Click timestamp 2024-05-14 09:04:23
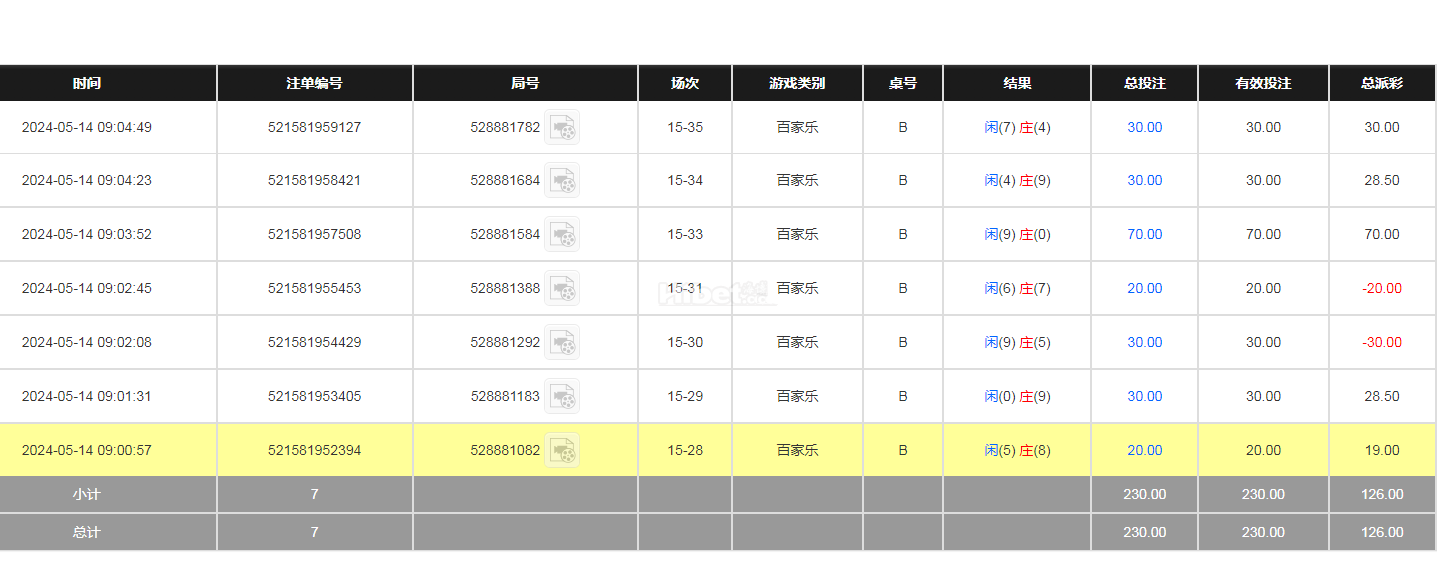Viewport: 1437px width, 587px height. click(x=87, y=180)
